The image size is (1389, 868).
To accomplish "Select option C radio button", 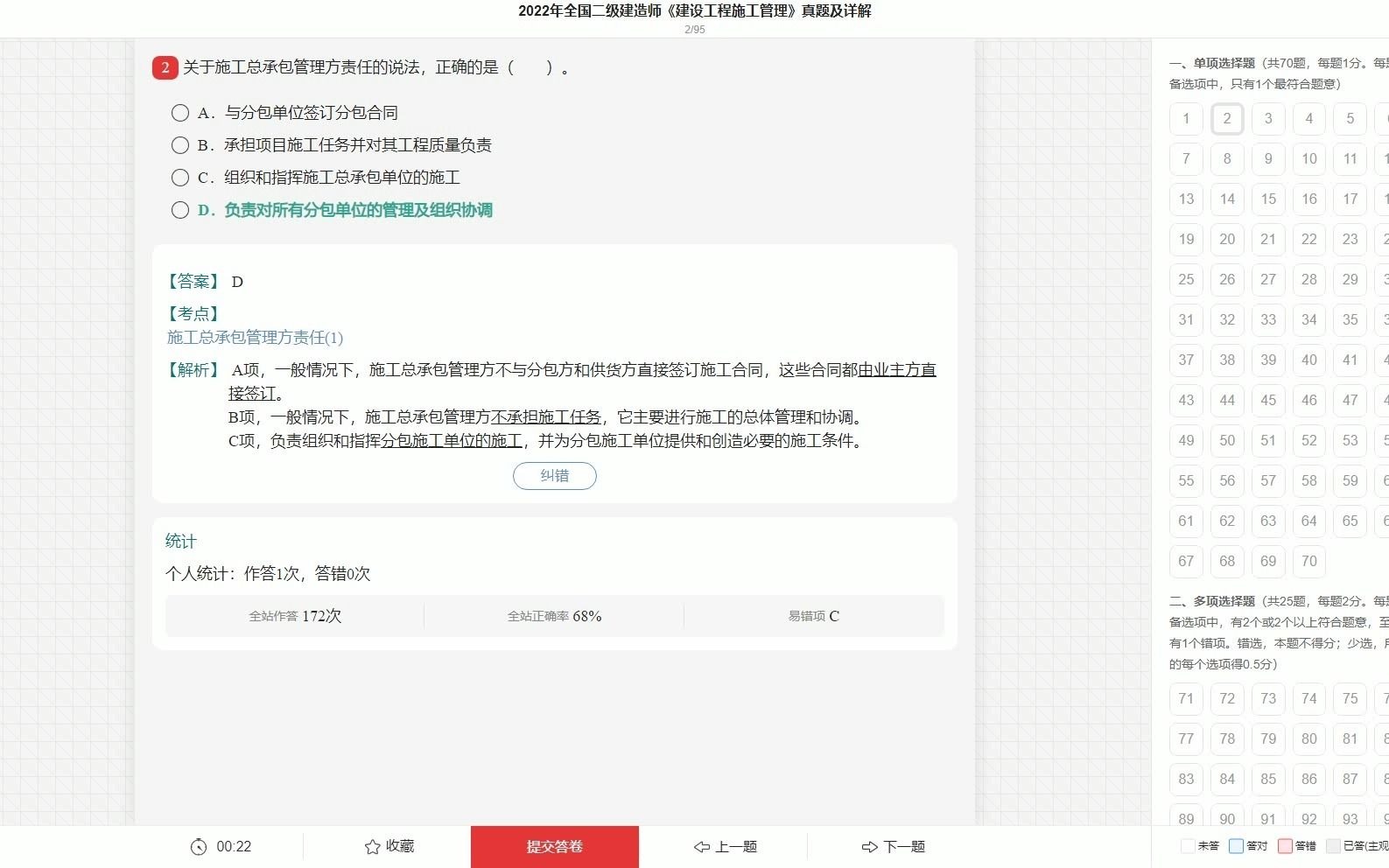I will coord(180,178).
